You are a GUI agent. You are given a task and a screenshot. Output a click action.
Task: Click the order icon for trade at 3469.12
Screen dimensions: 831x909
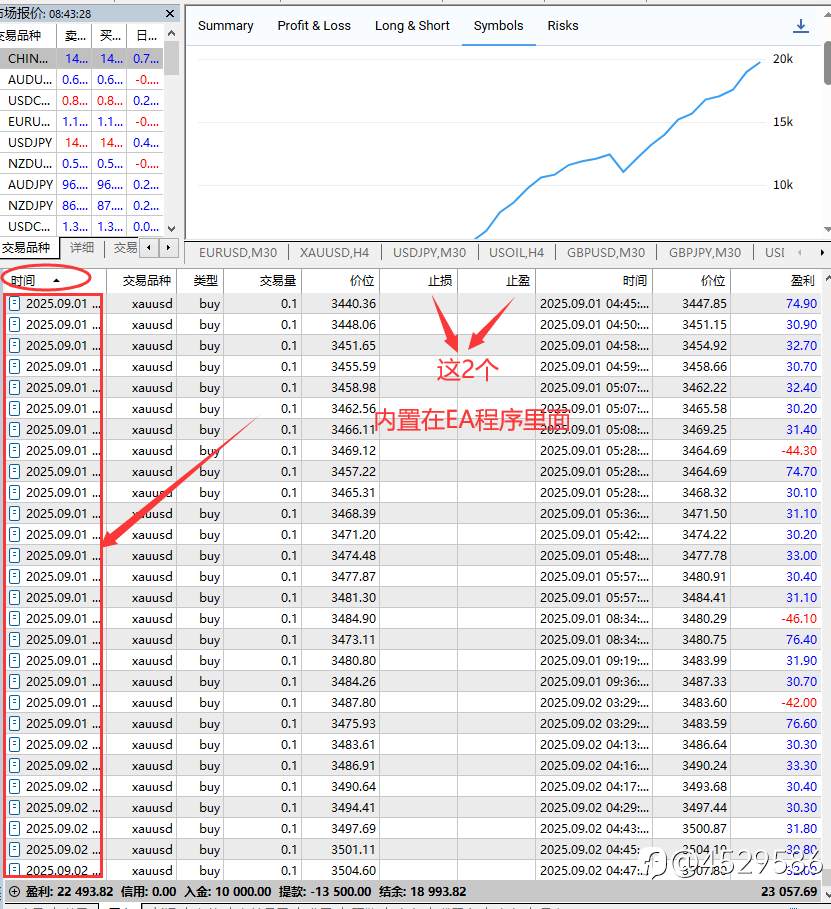(x=15, y=450)
